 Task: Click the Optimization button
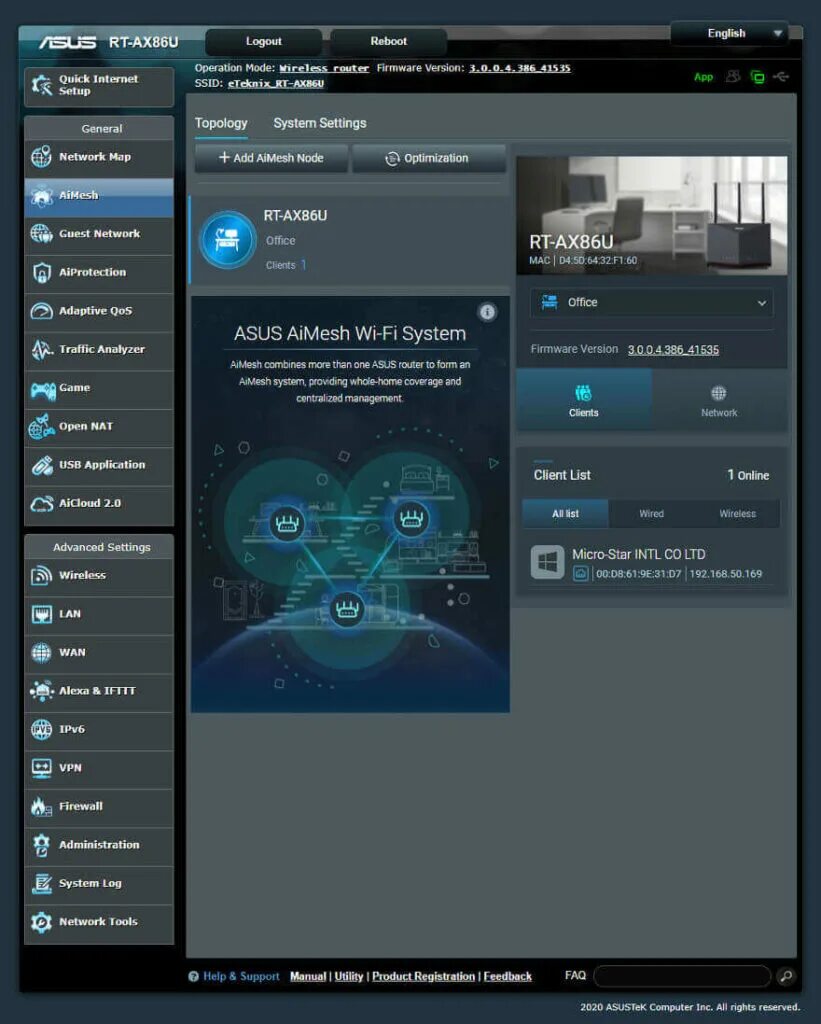pos(428,158)
